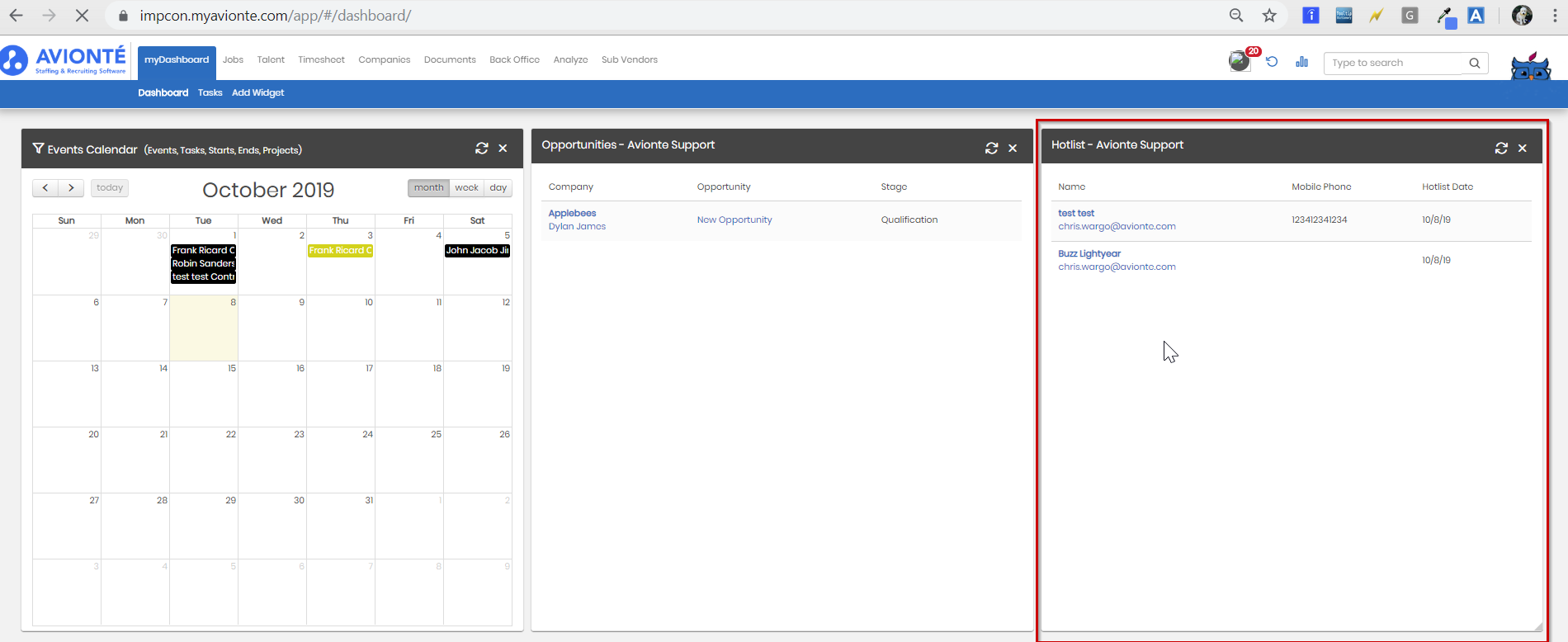Click the history refresh icon in the header
1568x642 pixels.
(1272, 62)
